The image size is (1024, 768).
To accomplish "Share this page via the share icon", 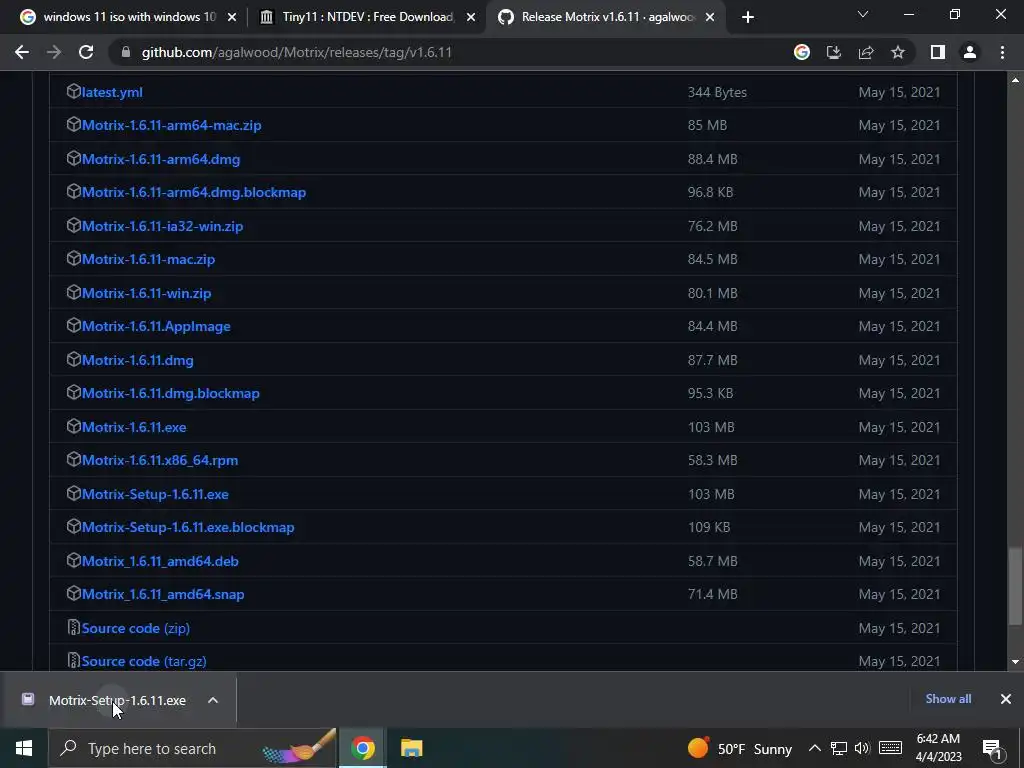I will [866, 52].
